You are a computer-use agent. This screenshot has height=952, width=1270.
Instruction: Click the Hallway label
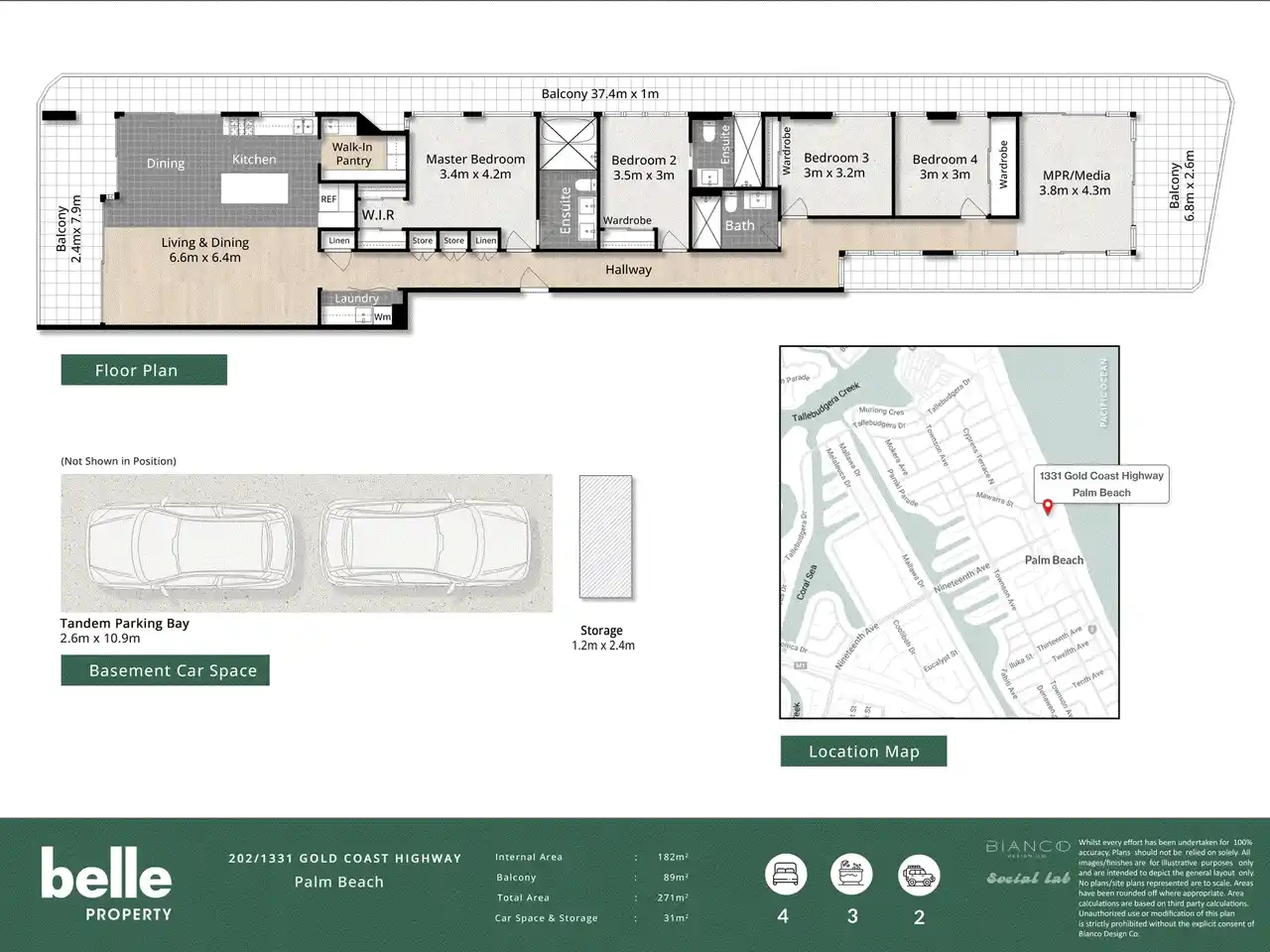(629, 270)
